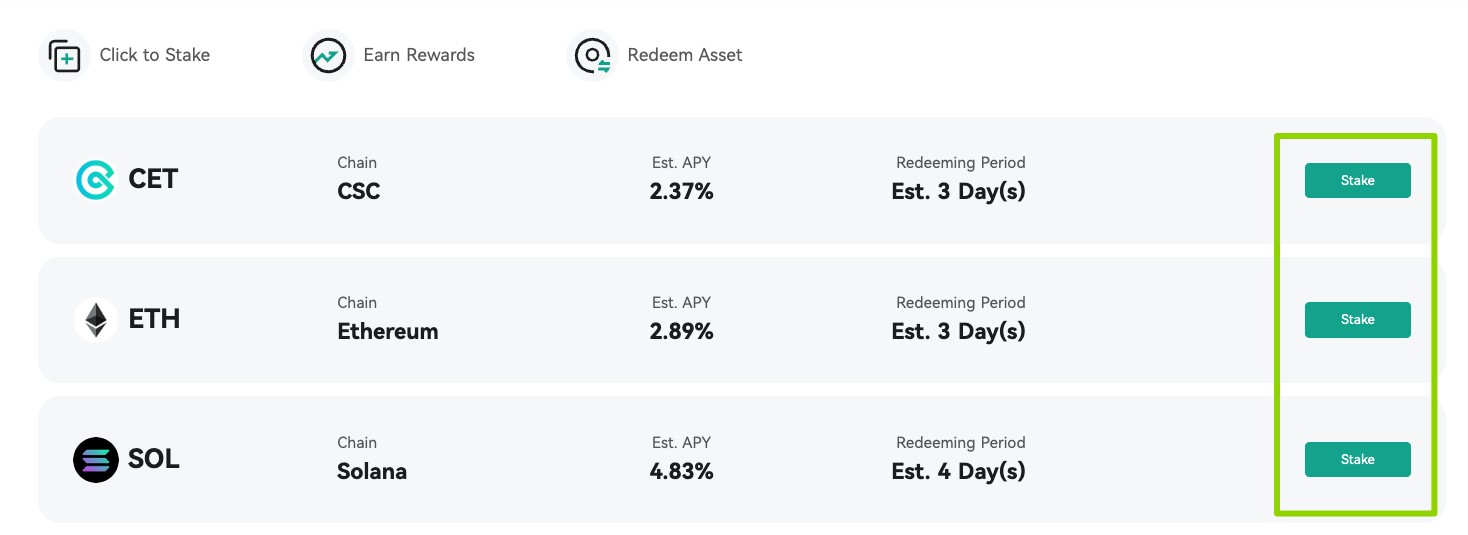Select the Click to Stake label
The width and height of the screenshot is (1468, 535).
tap(155, 55)
